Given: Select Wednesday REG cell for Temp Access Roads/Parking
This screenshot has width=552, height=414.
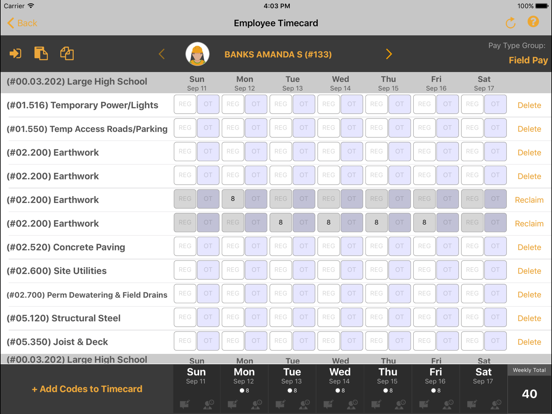Looking at the screenshot, I should (328, 128).
